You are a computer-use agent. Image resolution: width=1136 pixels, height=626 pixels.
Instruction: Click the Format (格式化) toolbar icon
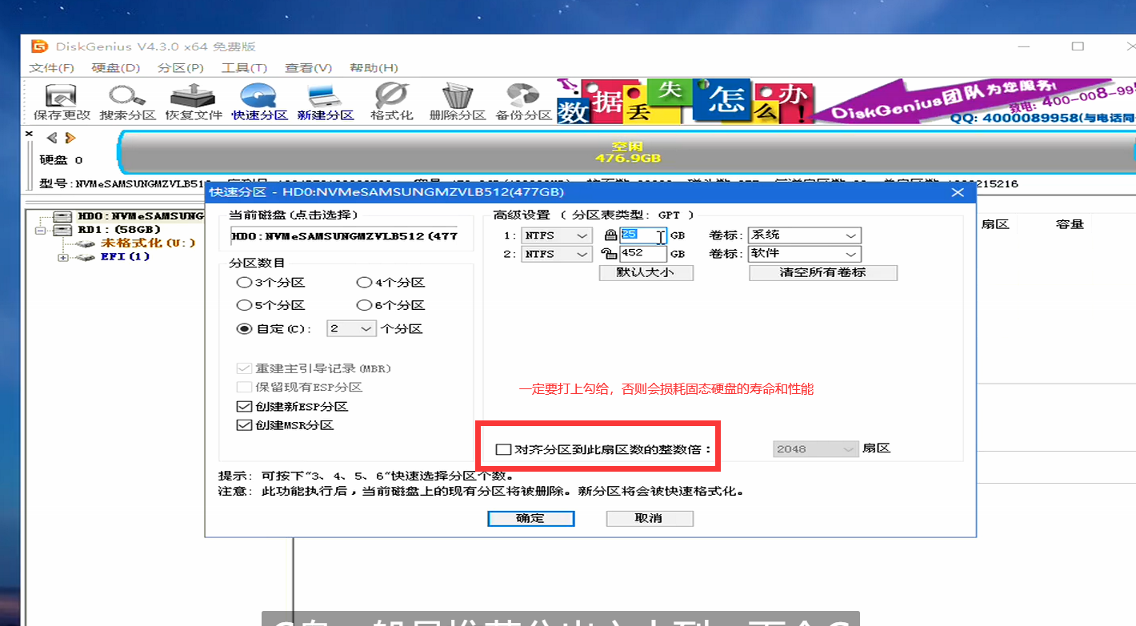pyautogui.click(x=391, y=101)
